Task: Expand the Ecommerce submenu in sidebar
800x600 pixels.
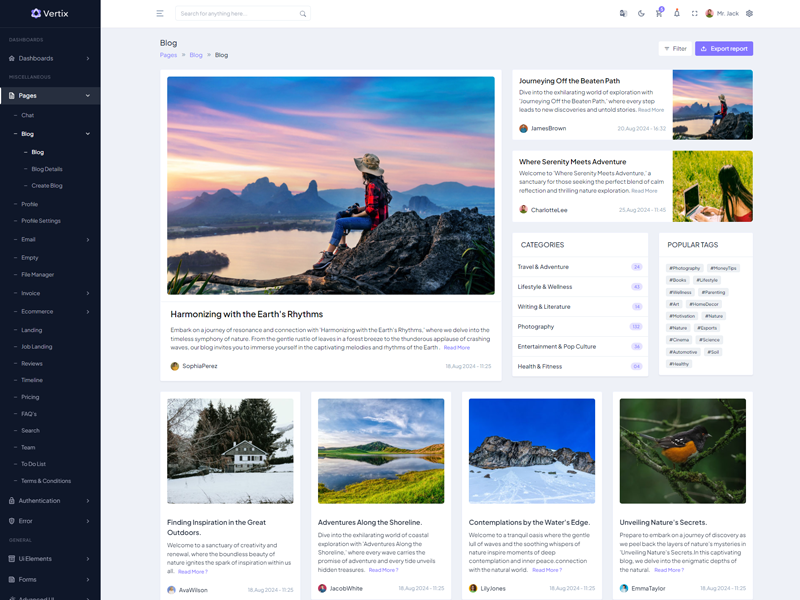Action: (x=50, y=311)
